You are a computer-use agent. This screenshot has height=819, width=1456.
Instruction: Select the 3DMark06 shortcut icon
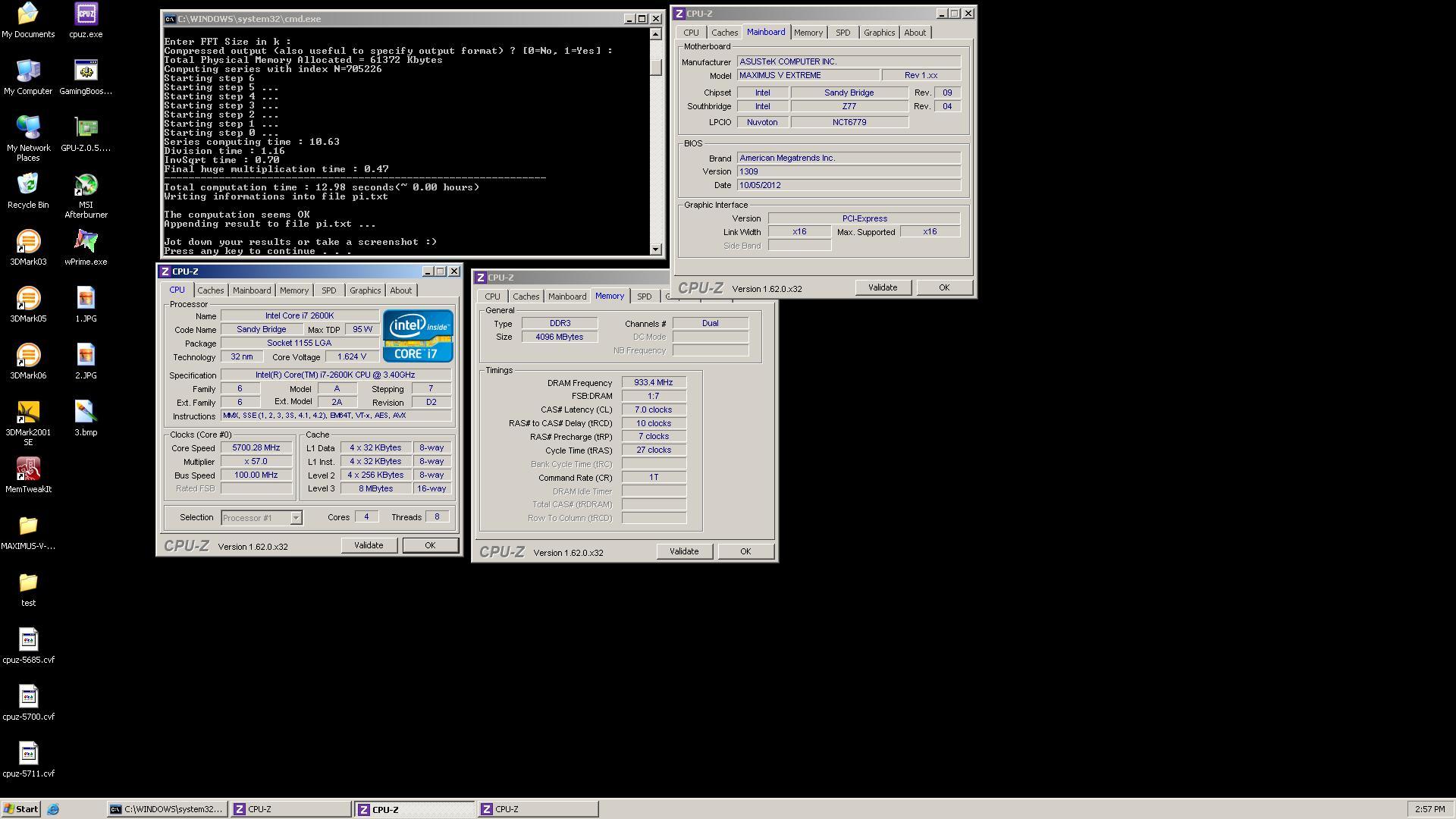pyautogui.click(x=28, y=362)
